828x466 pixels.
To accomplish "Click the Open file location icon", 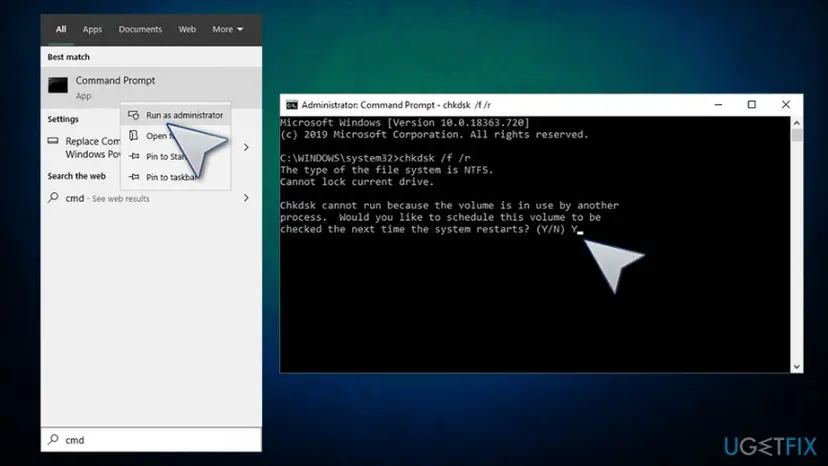I will pyautogui.click(x=134, y=136).
